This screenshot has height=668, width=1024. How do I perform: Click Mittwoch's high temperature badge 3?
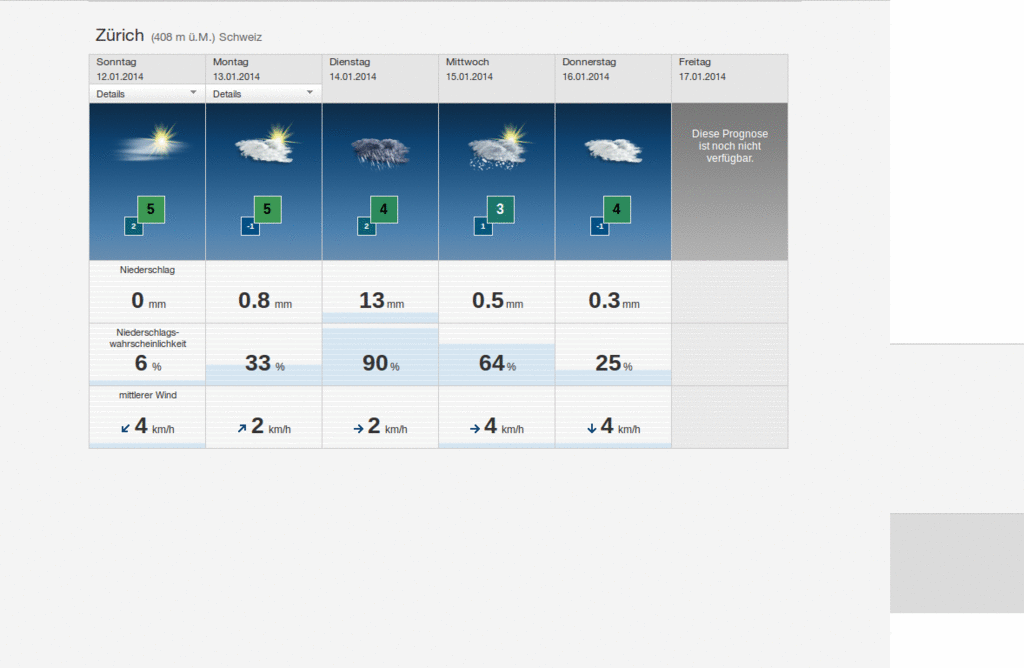pos(500,210)
